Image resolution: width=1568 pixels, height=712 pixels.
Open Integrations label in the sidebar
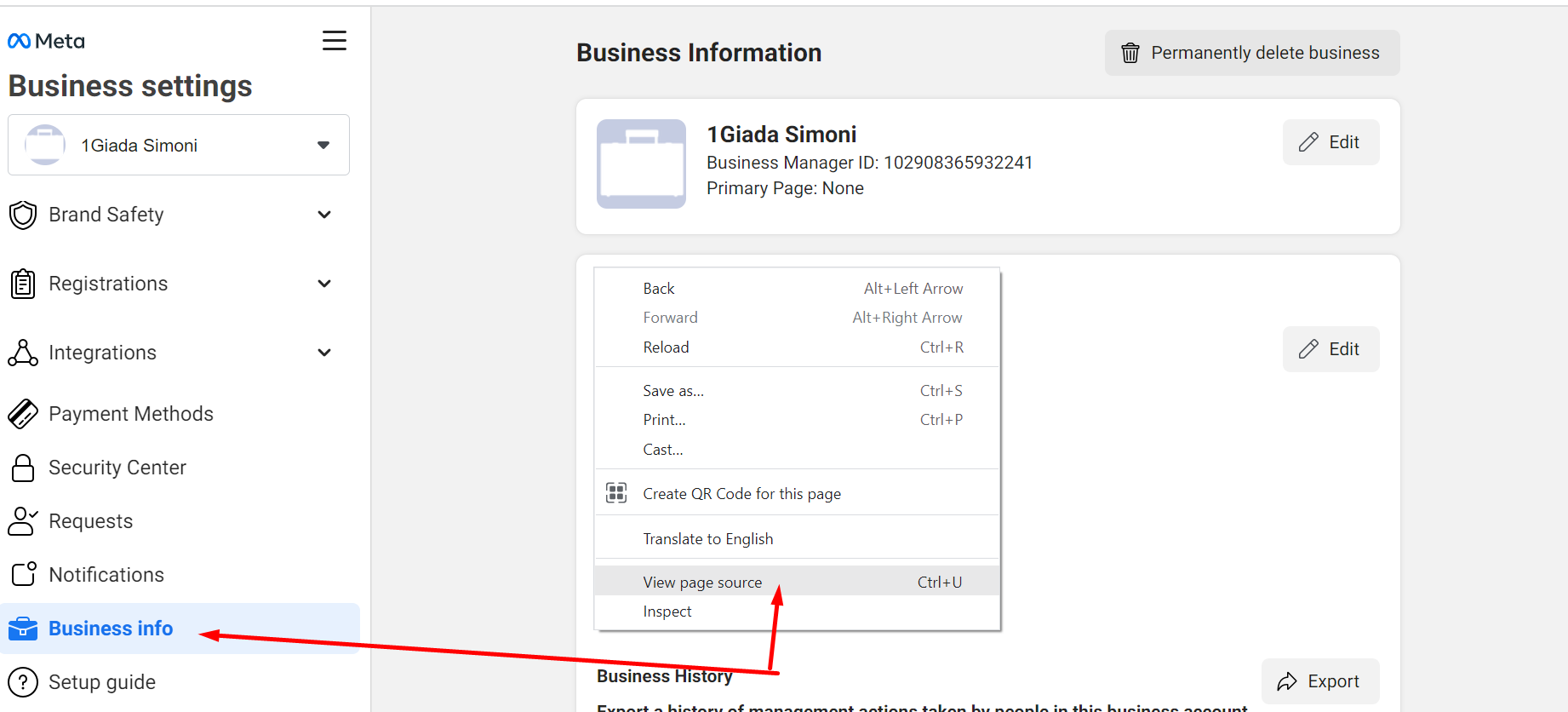tap(103, 353)
